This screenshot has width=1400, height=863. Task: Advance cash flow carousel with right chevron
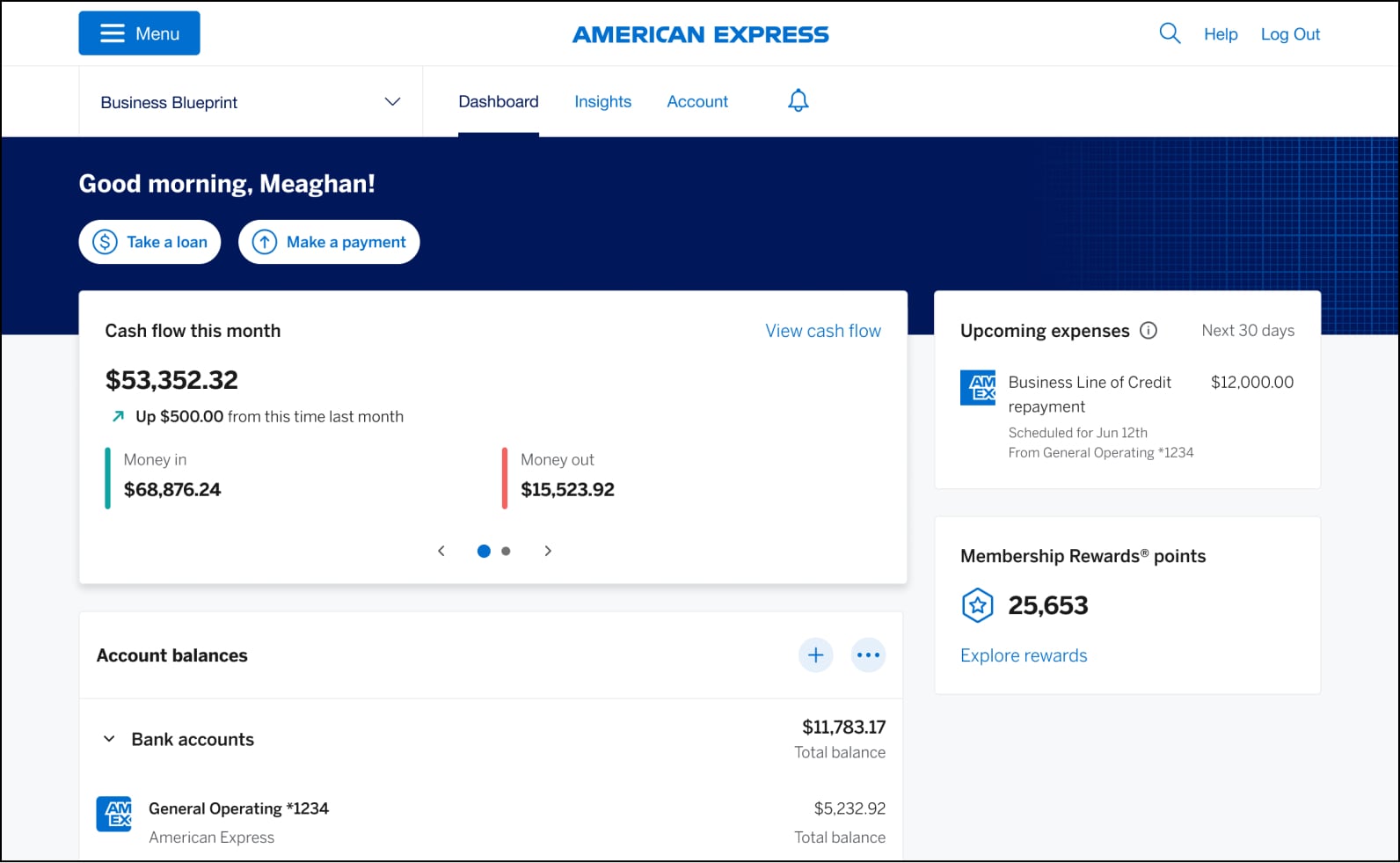point(548,551)
